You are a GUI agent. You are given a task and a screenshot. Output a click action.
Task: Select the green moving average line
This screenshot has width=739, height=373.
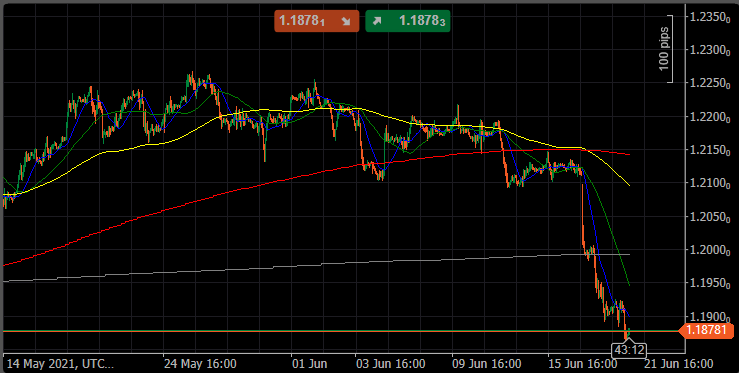613,236
